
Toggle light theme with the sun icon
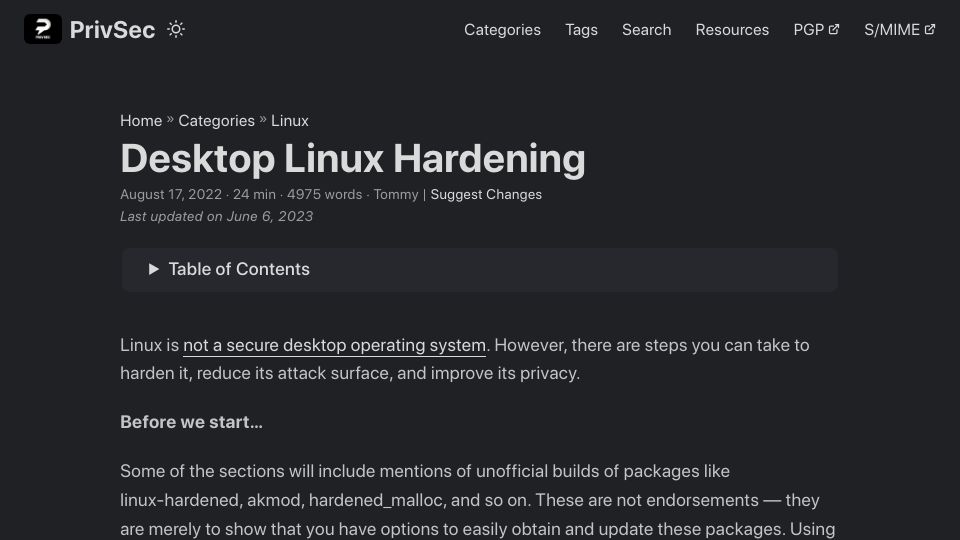(x=176, y=29)
